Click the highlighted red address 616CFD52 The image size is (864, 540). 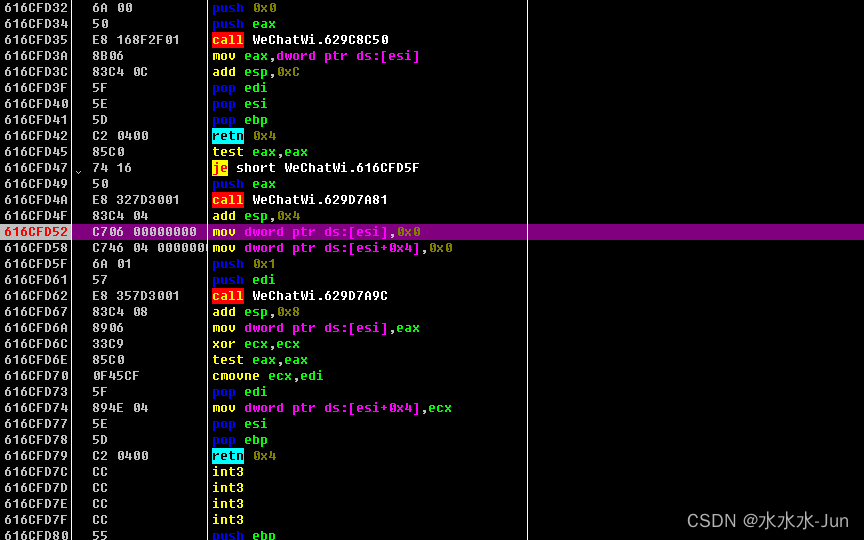[x=36, y=231]
